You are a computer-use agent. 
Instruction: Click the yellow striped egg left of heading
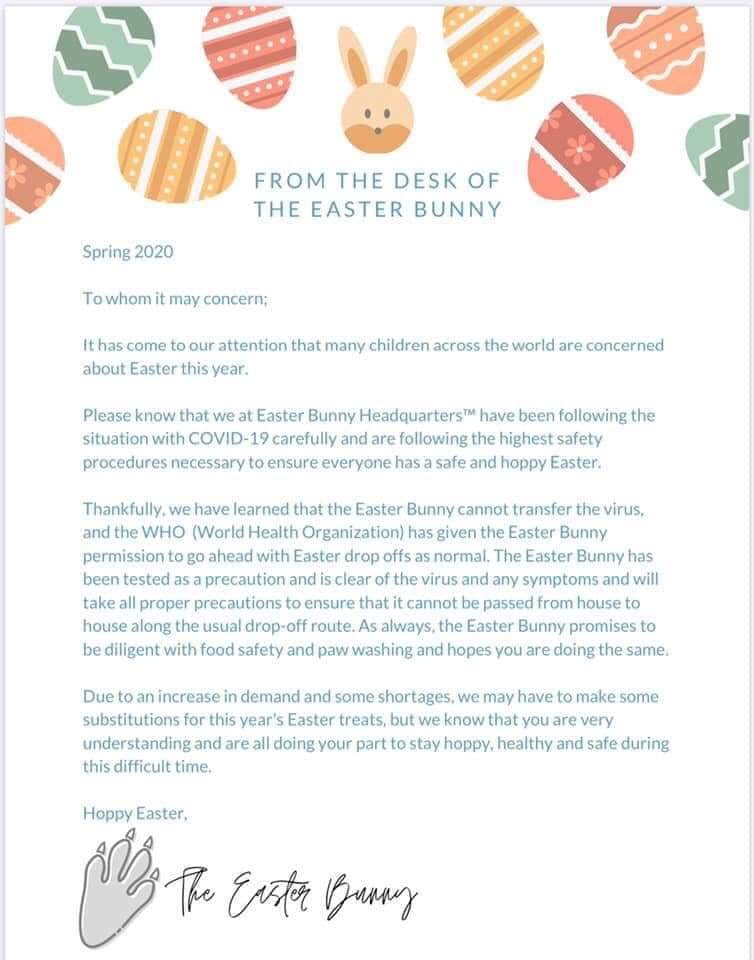tap(177, 157)
